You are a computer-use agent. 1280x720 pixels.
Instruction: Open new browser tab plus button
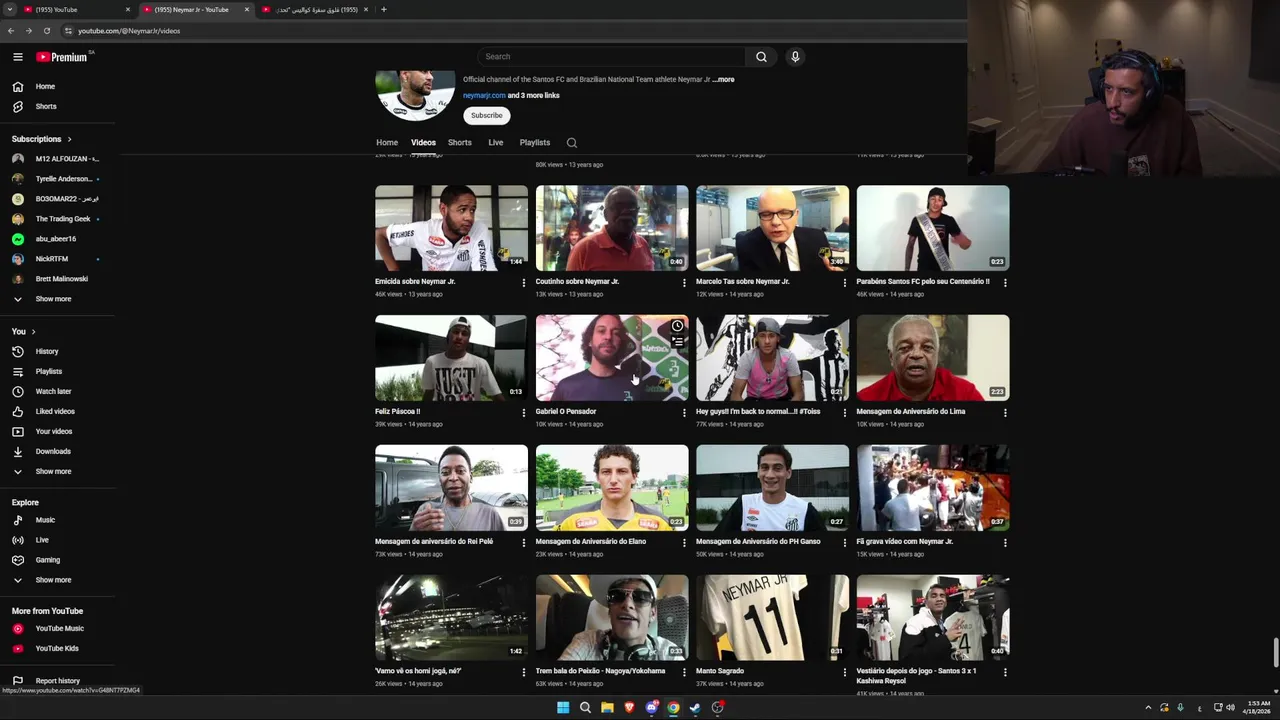click(x=383, y=10)
